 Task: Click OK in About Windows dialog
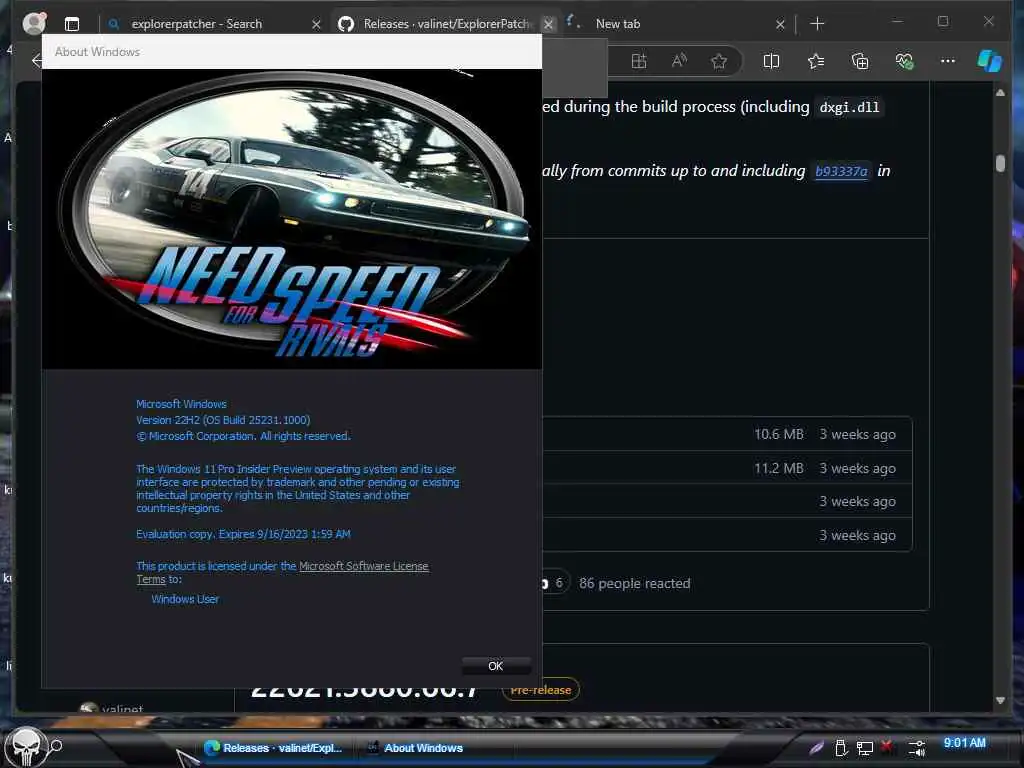[x=496, y=665]
